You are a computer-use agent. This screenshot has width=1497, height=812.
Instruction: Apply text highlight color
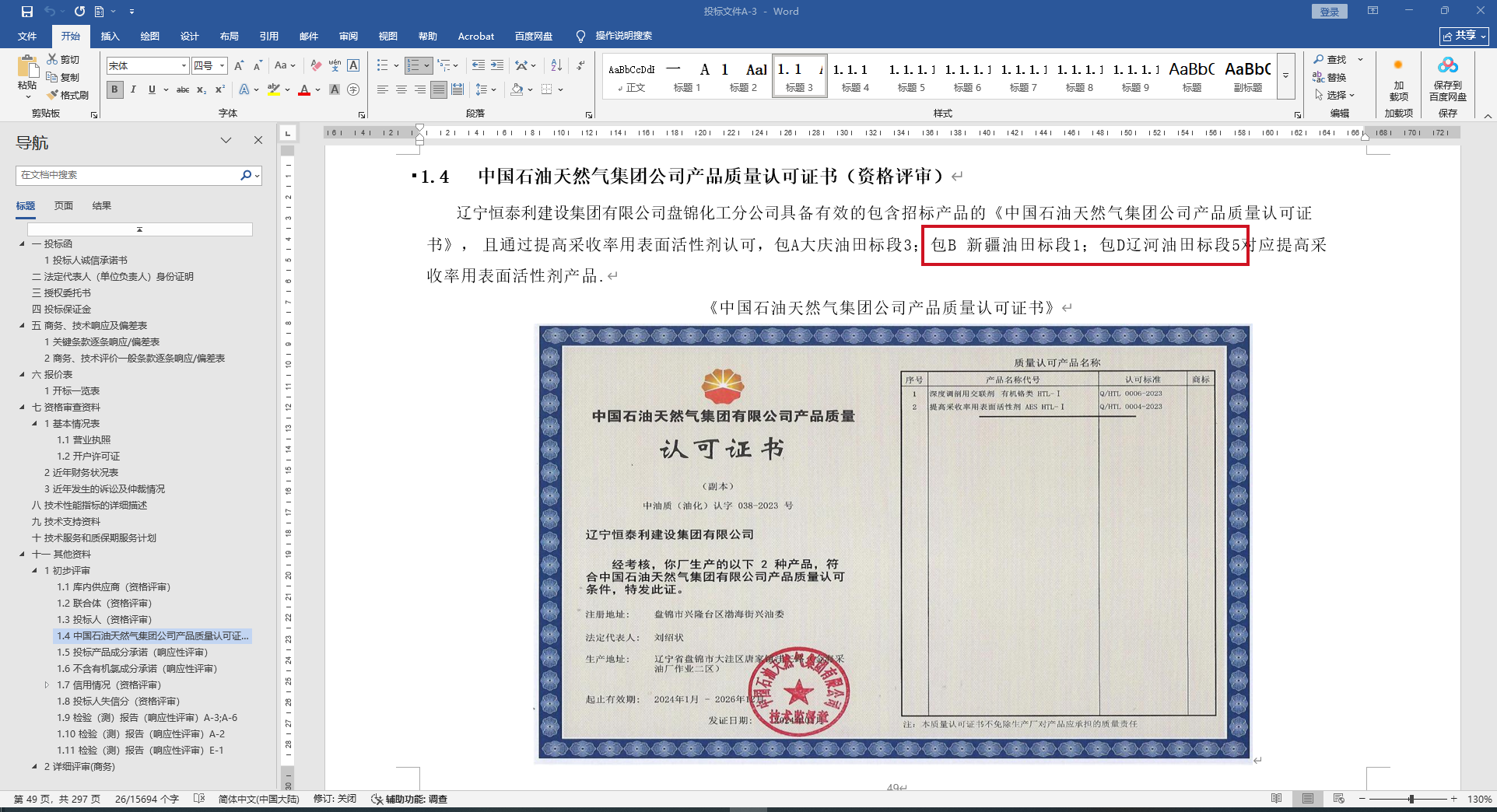coord(273,89)
